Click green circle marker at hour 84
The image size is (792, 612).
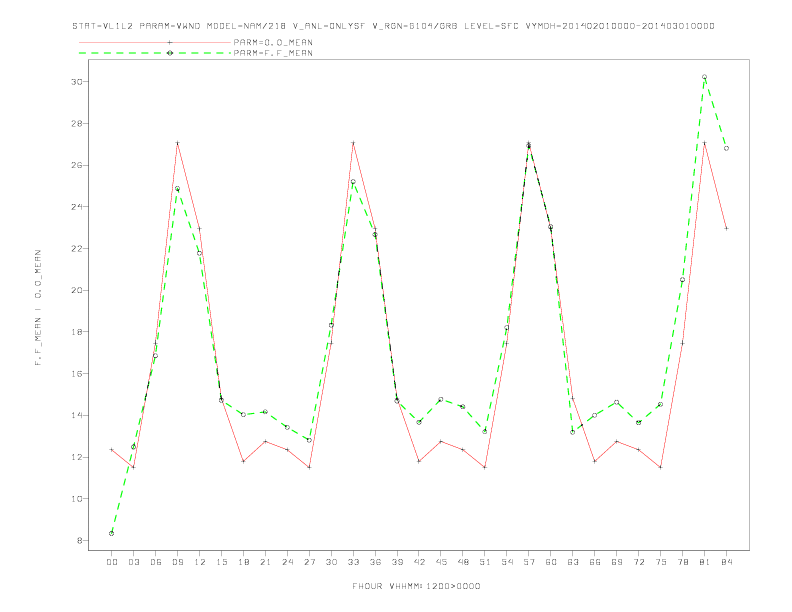click(726, 148)
